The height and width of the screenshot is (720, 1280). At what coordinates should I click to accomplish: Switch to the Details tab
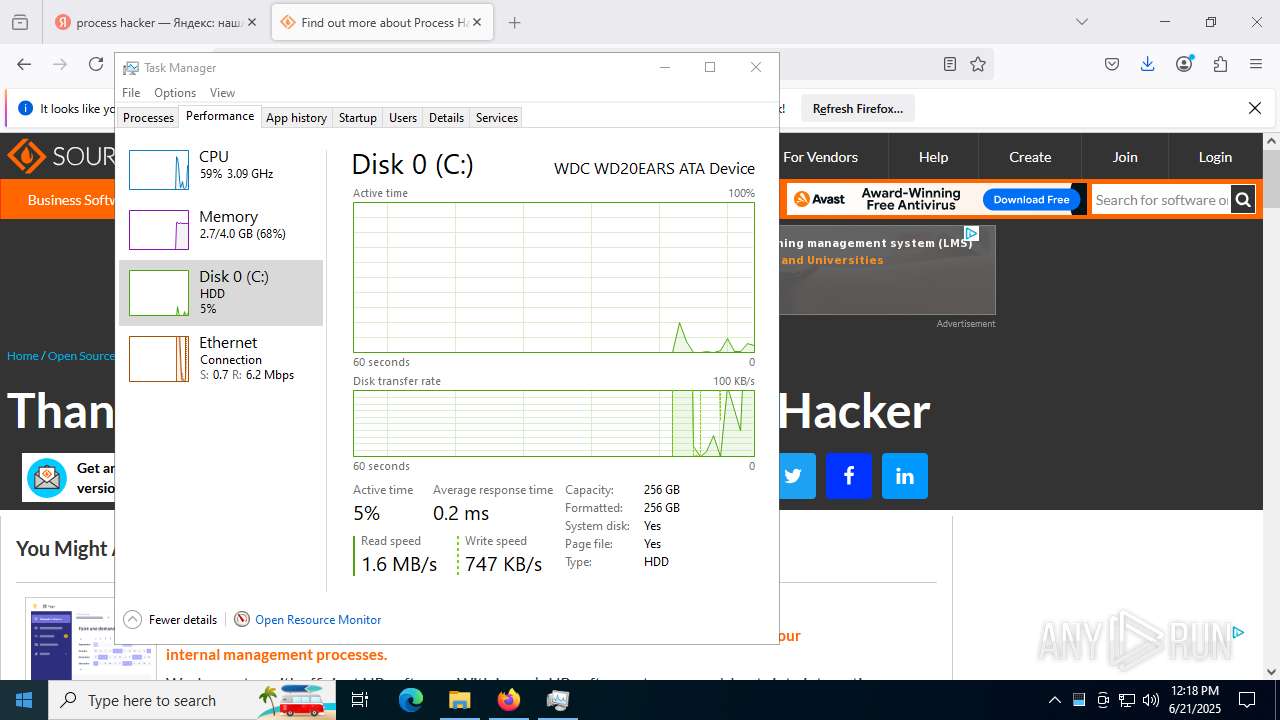[446, 118]
